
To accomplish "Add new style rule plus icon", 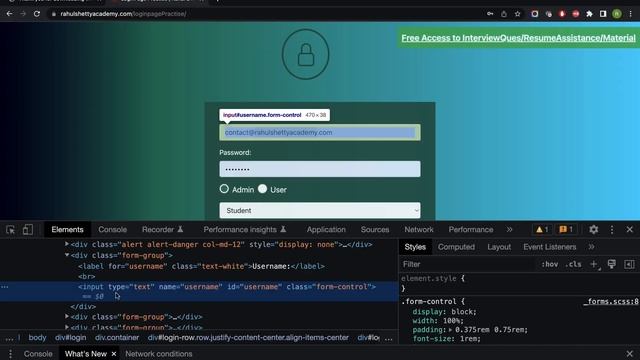I will tap(594, 264).
